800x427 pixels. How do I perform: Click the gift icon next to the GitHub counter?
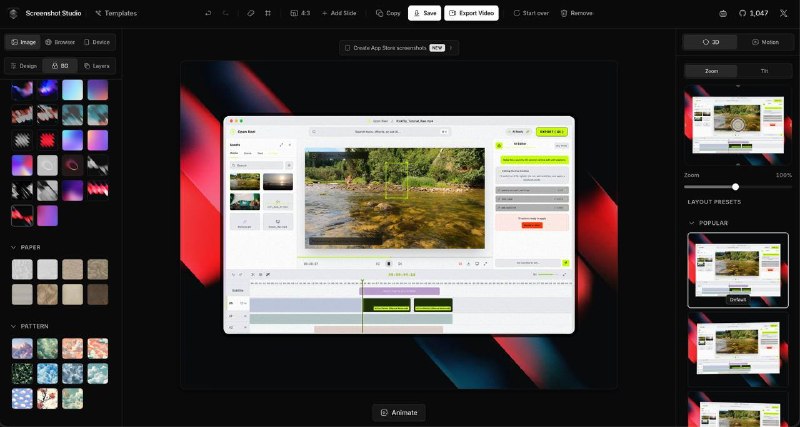[x=723, y=13]
